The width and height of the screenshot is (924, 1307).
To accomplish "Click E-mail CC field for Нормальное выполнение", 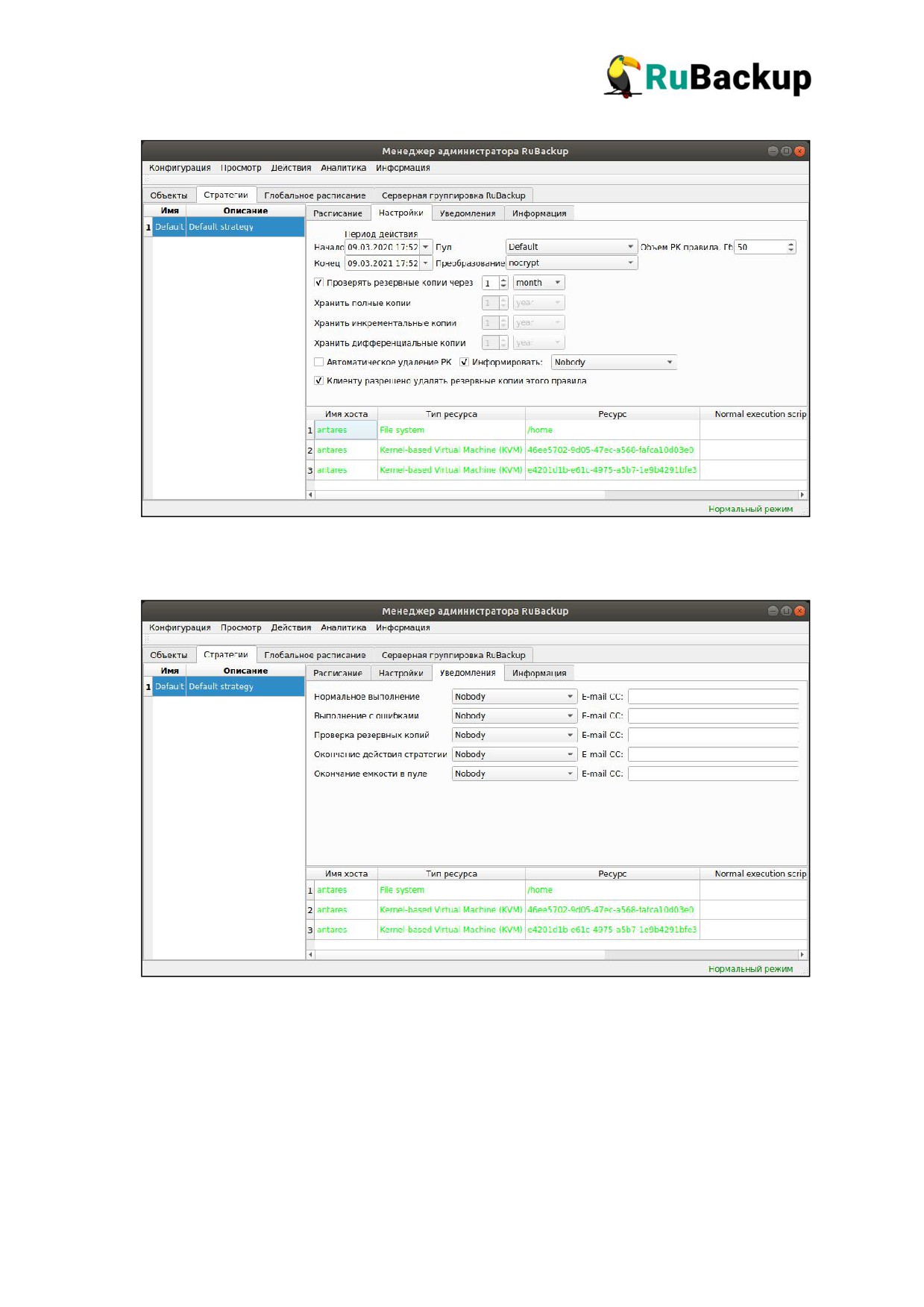I will pos(713,697).
